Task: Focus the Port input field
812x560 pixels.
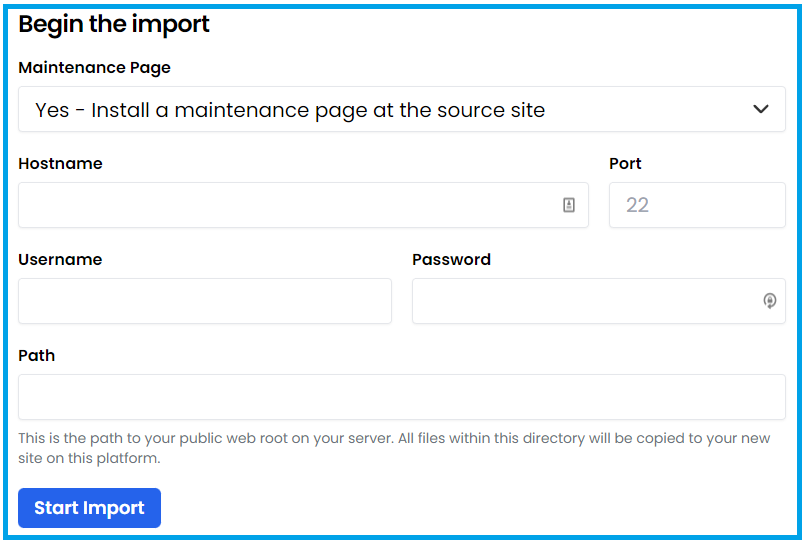Action: pyautogui.click(x=697, y=205)
